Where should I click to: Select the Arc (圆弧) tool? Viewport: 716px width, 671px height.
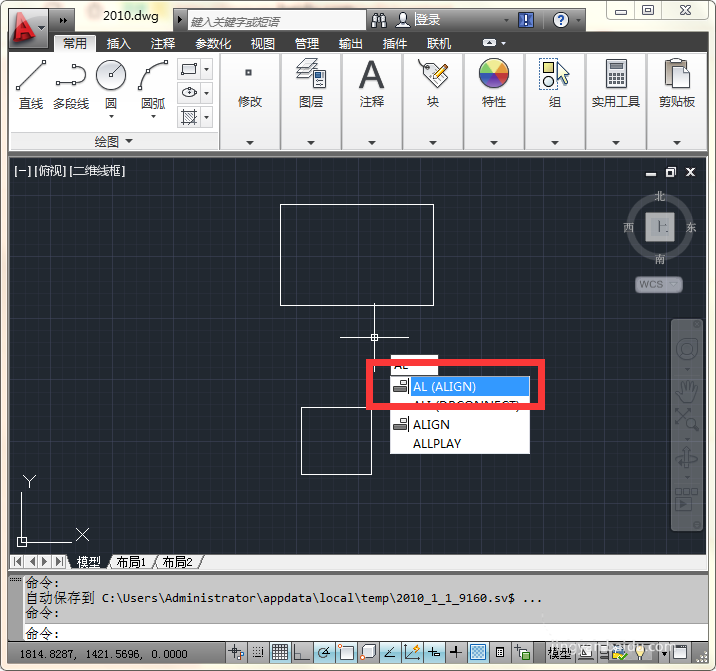153,85
